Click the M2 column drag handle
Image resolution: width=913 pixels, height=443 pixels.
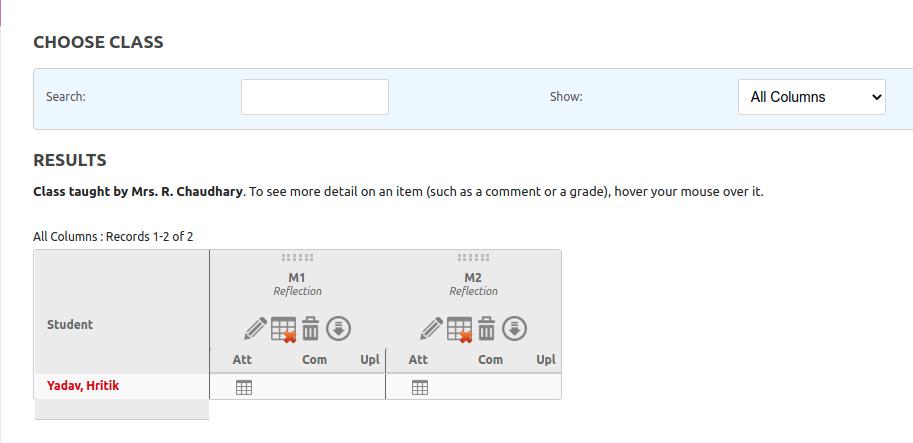click(x=473, y=258)
